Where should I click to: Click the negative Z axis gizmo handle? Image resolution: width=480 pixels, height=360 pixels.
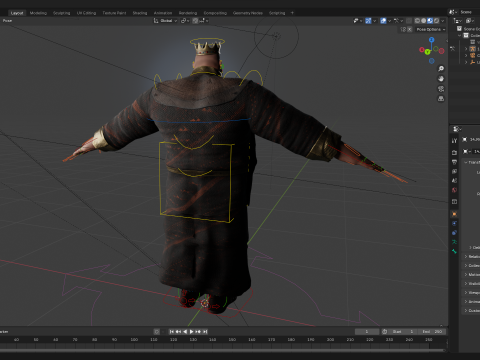tap(432, 61)
